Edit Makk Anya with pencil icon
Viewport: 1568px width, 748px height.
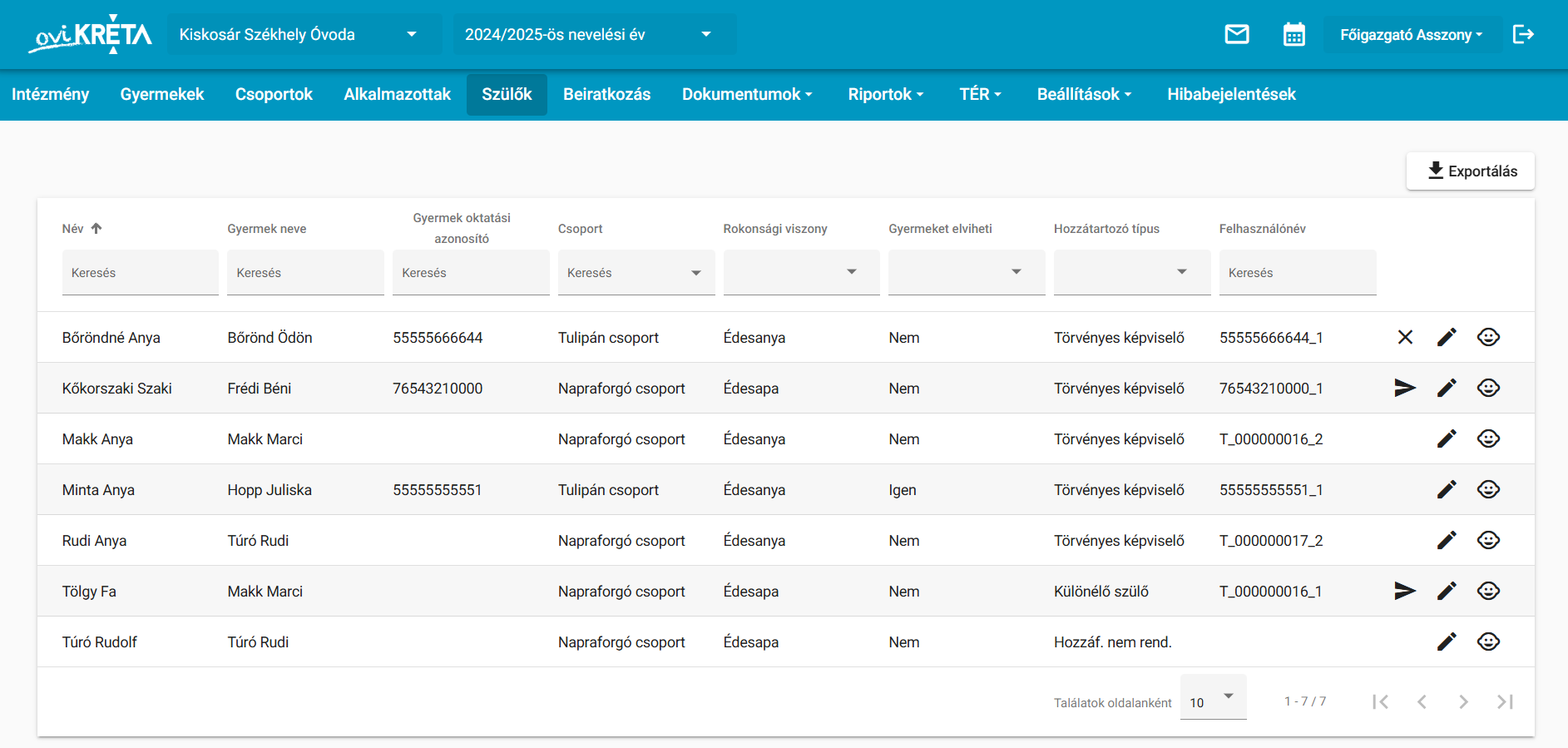pyautogui.click(x=1447, y=438)
